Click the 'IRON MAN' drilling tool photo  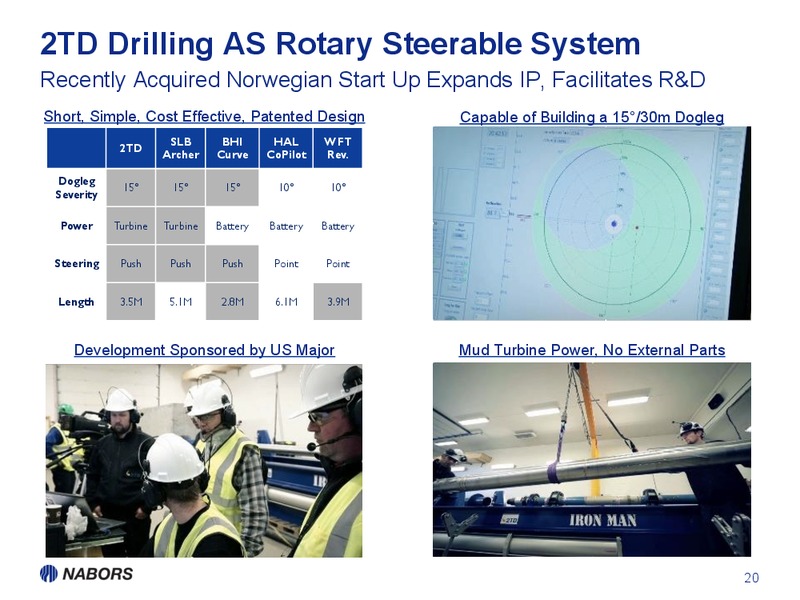tap(592, 460)
